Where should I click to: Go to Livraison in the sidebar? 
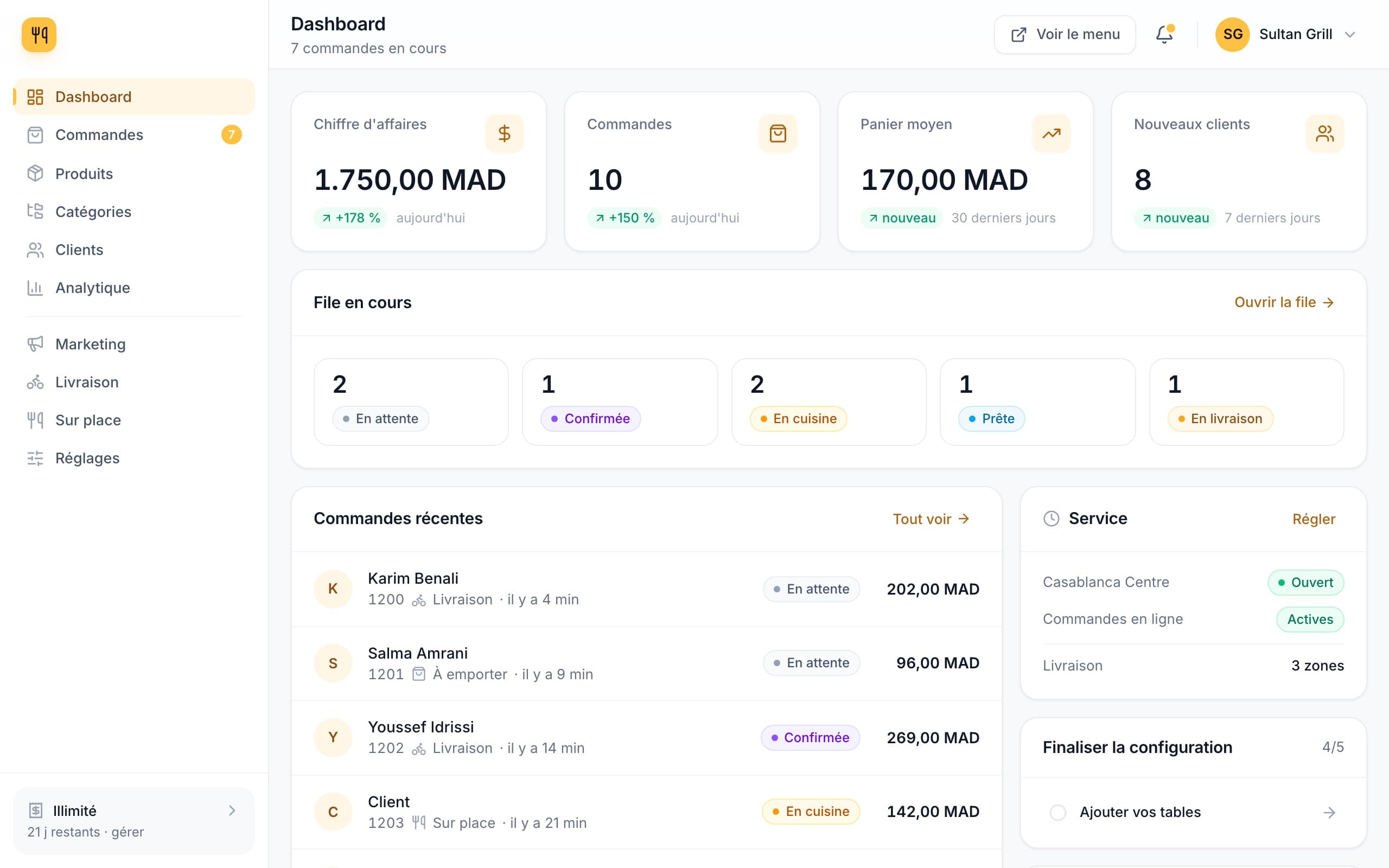(x=133, y=382)
